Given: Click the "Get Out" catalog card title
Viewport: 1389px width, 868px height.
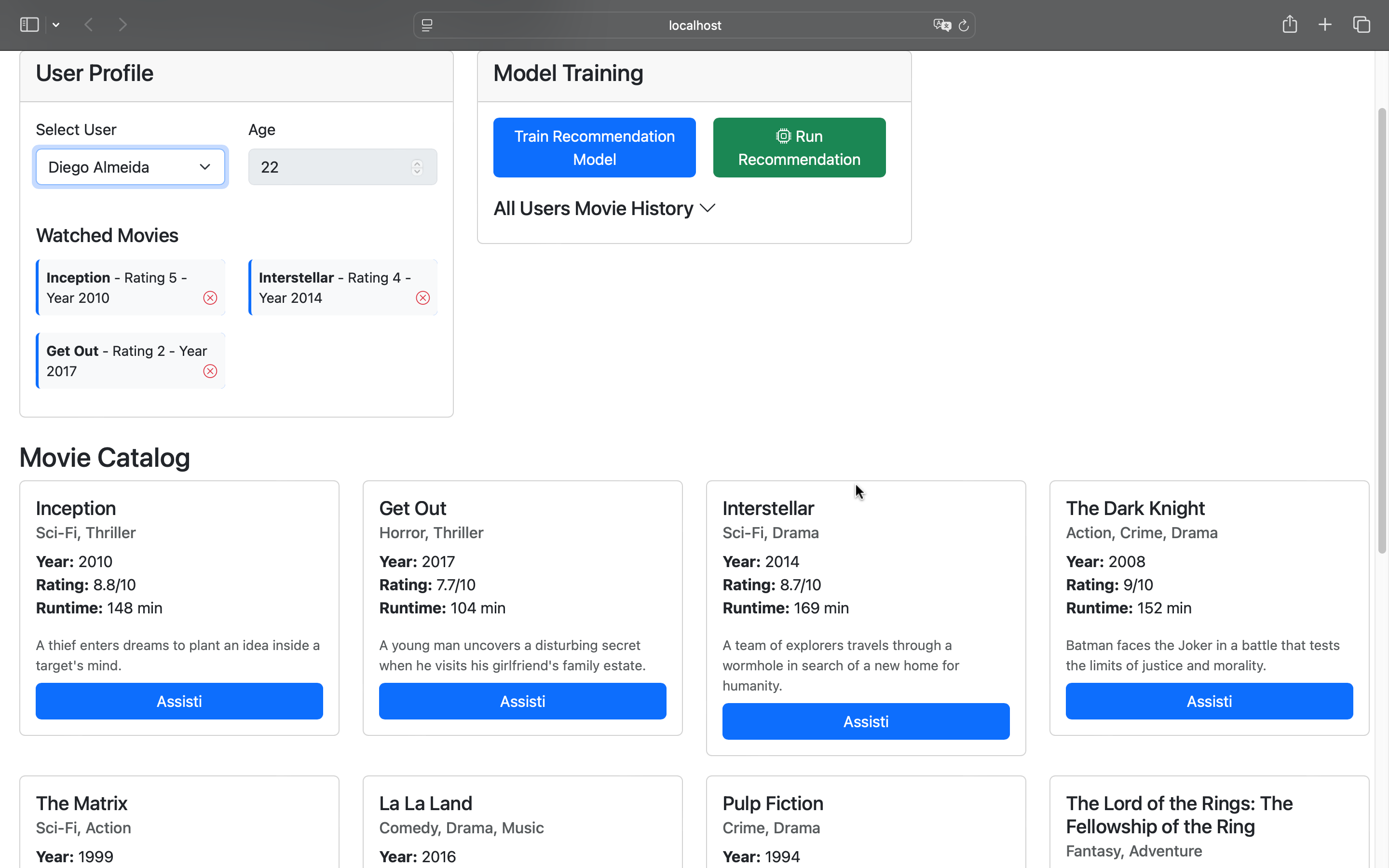Looking at the screenshot, I should (x=413, y=509).
